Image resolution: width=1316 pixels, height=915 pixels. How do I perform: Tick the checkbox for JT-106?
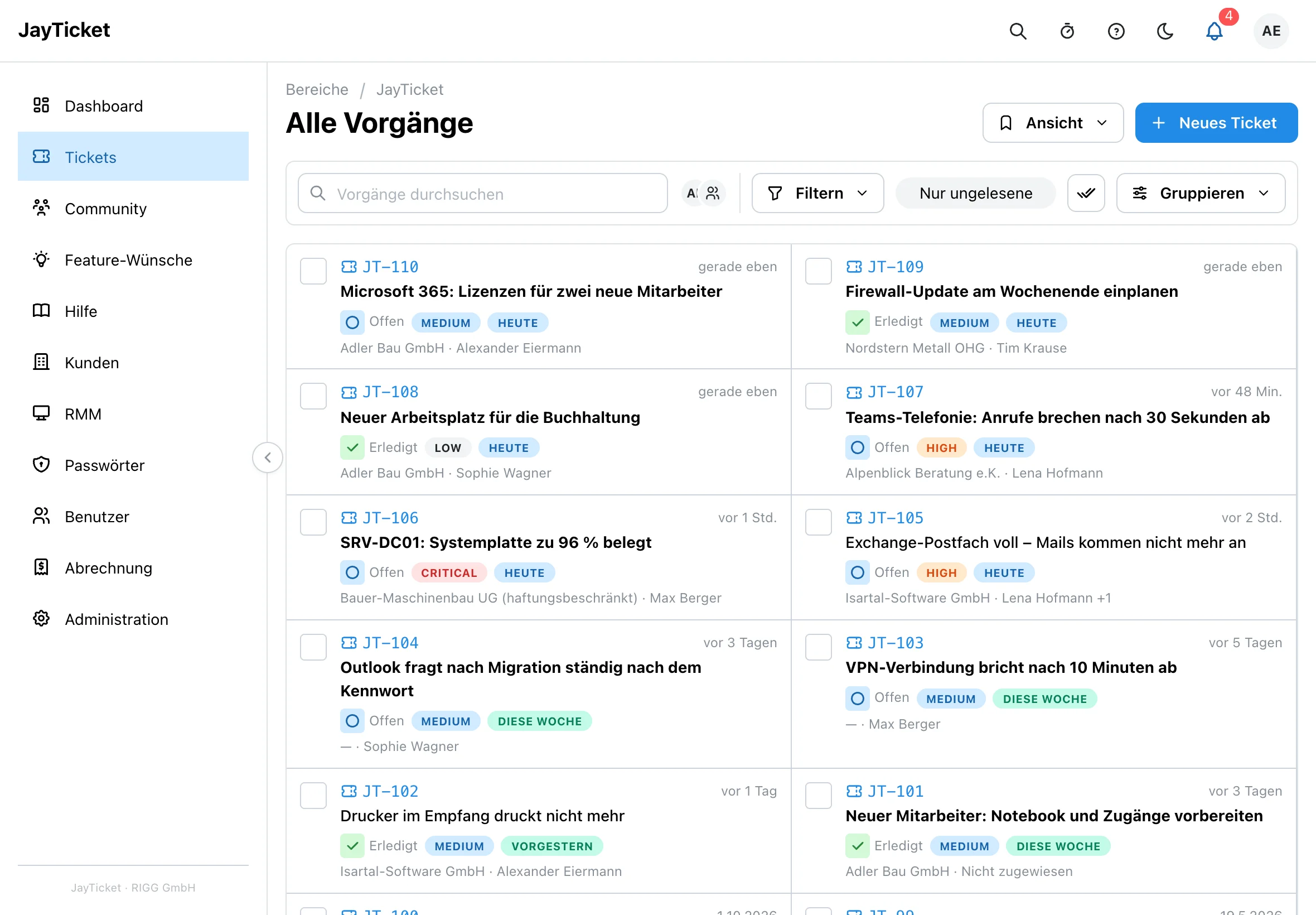313,522
